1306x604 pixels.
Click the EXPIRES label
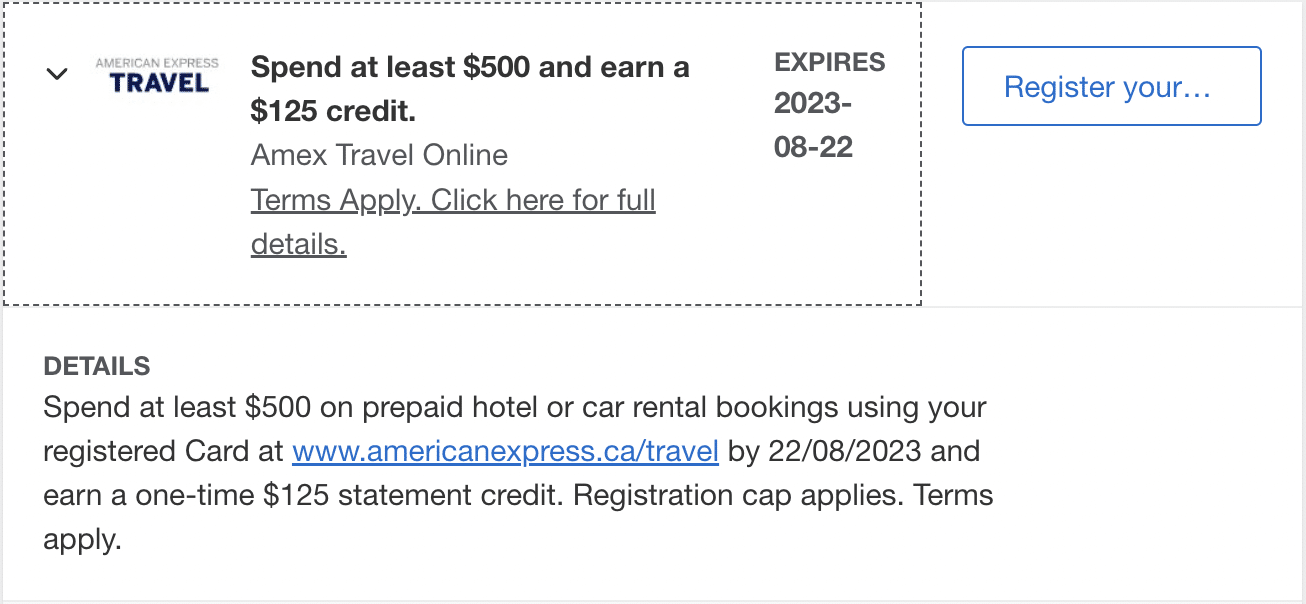pyautogui.click(x=829, y=62)
